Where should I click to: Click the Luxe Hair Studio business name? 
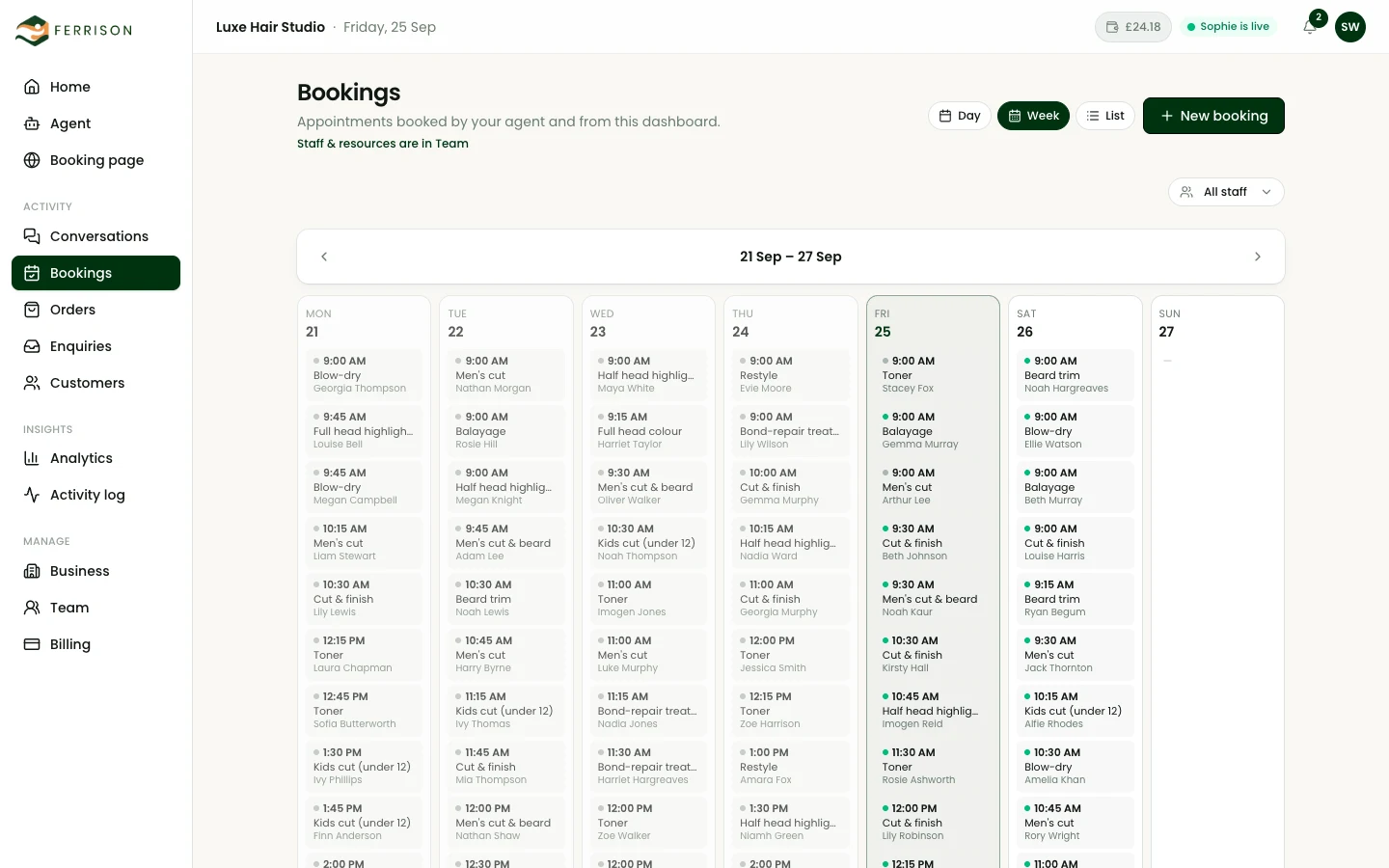pyautogui.click(x=270, y=27)
